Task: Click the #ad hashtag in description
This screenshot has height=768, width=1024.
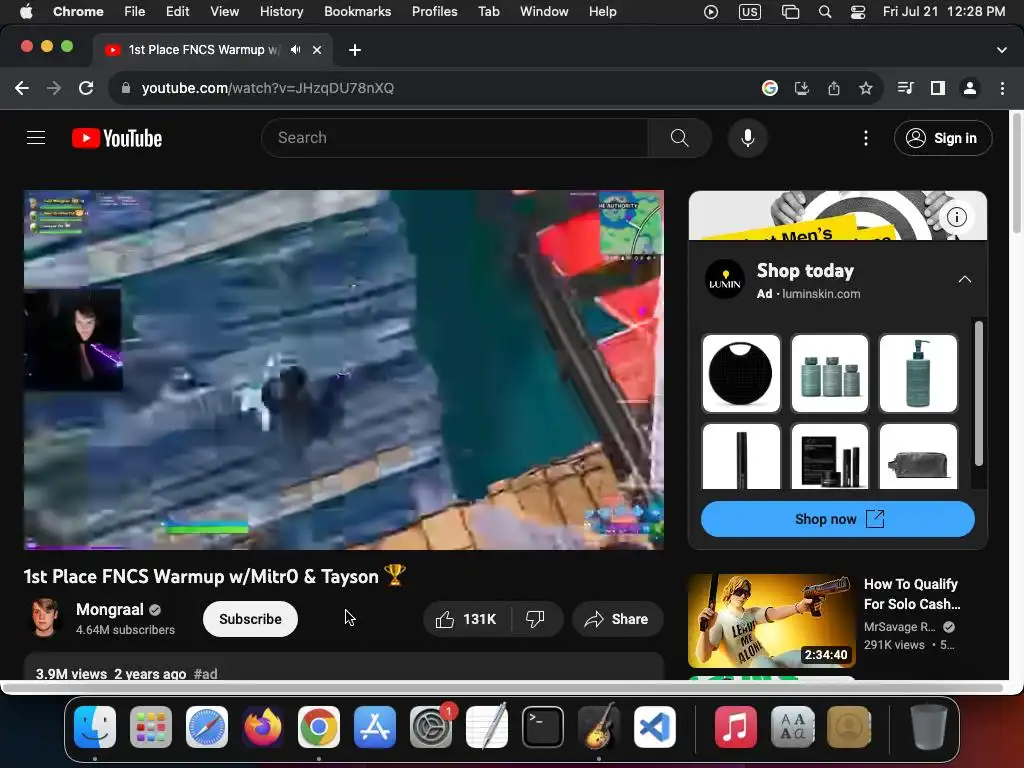Action: 206,673
